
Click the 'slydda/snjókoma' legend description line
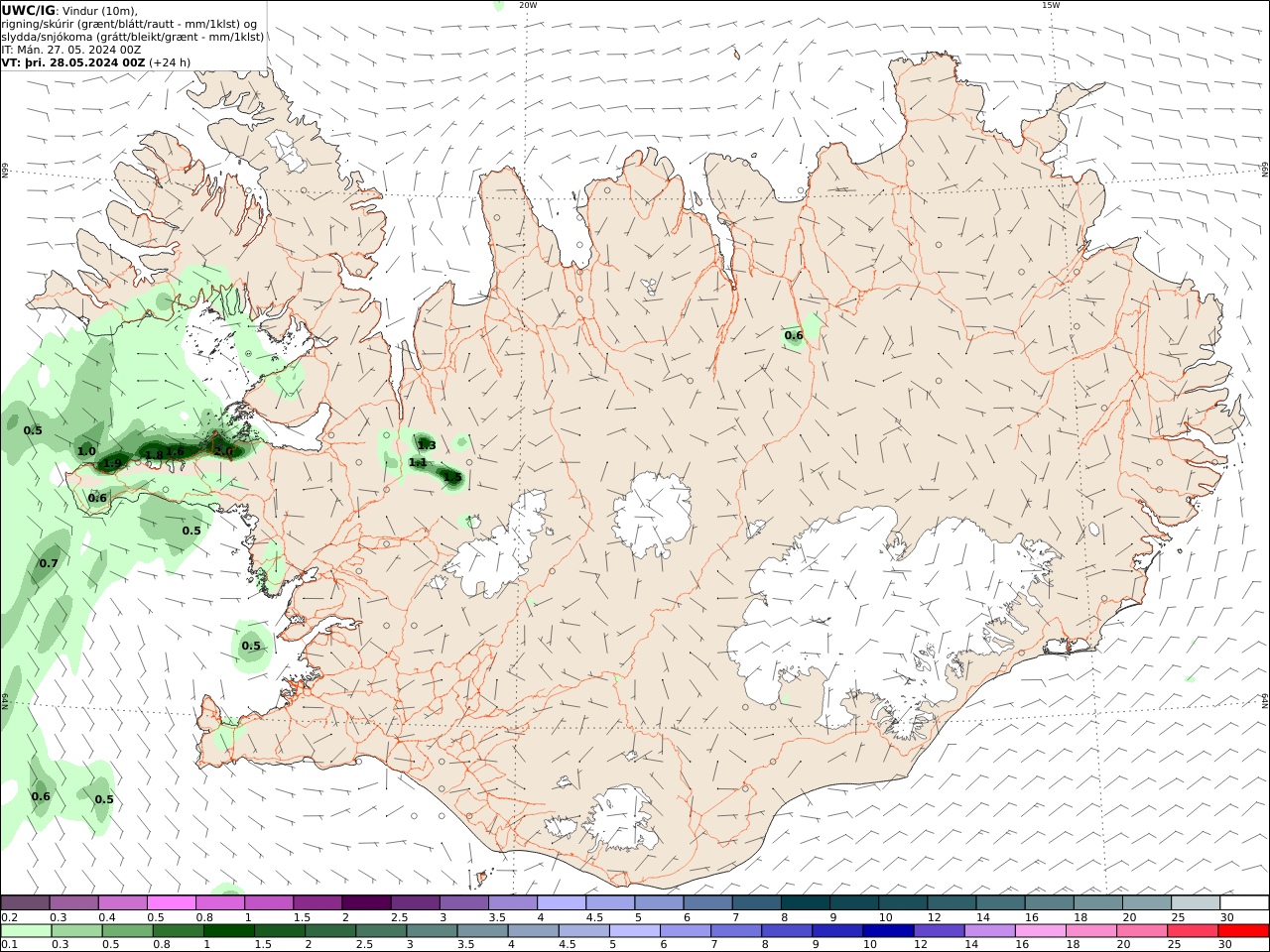[x=133, y=37]
